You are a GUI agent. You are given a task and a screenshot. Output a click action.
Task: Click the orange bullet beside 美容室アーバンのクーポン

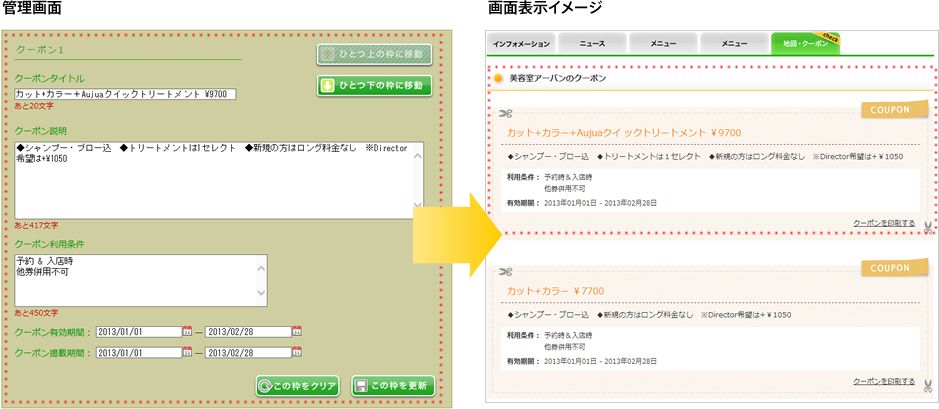pos(498,78)
